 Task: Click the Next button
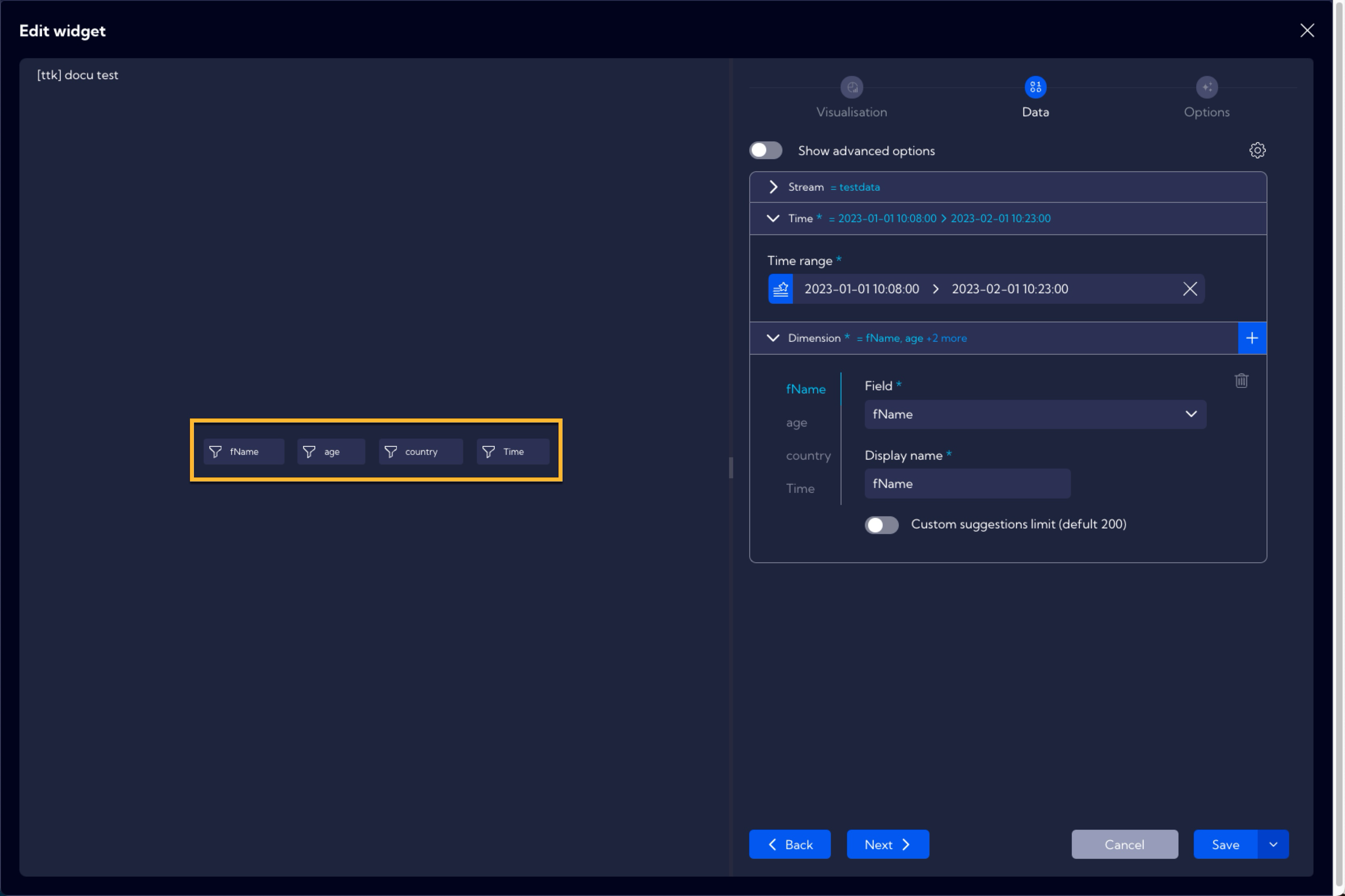pos(888,845)
